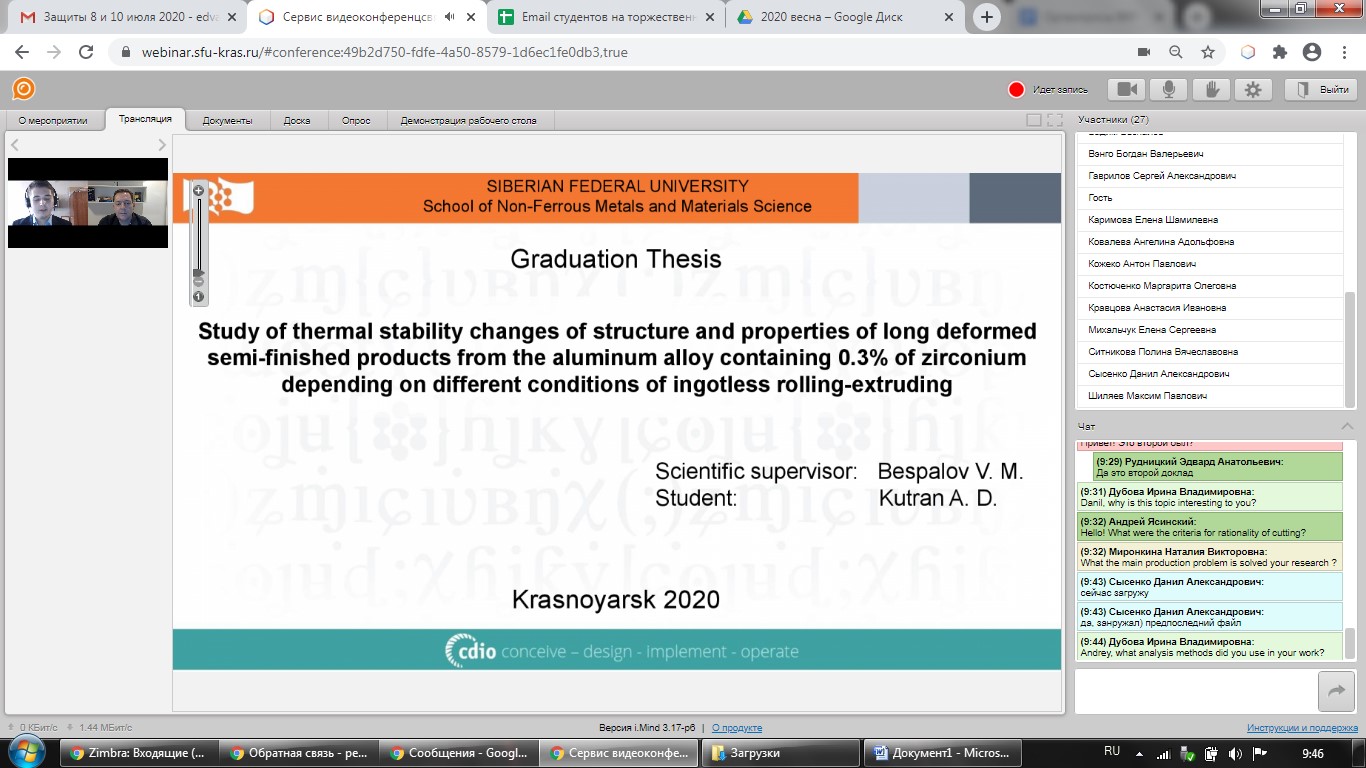This screenshot has width=1366, height=768.
Task: Show next video with right chevron
Action: [x=162, y=146]
